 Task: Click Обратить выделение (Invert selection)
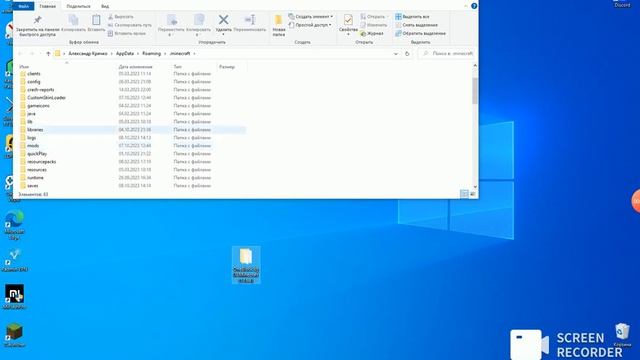point(420,33)
